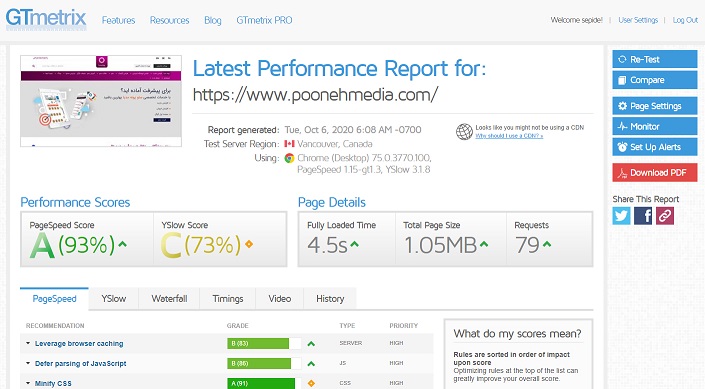Click the YSlow Score C (73%) value
This screenshot has width=705, height=389.
click(201, 245)
